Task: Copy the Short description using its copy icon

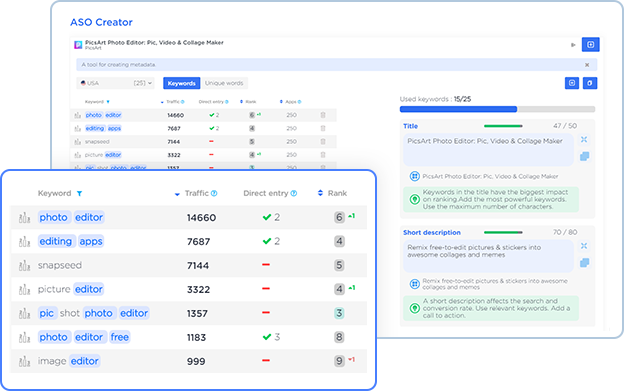Action: tap(584, 263)
